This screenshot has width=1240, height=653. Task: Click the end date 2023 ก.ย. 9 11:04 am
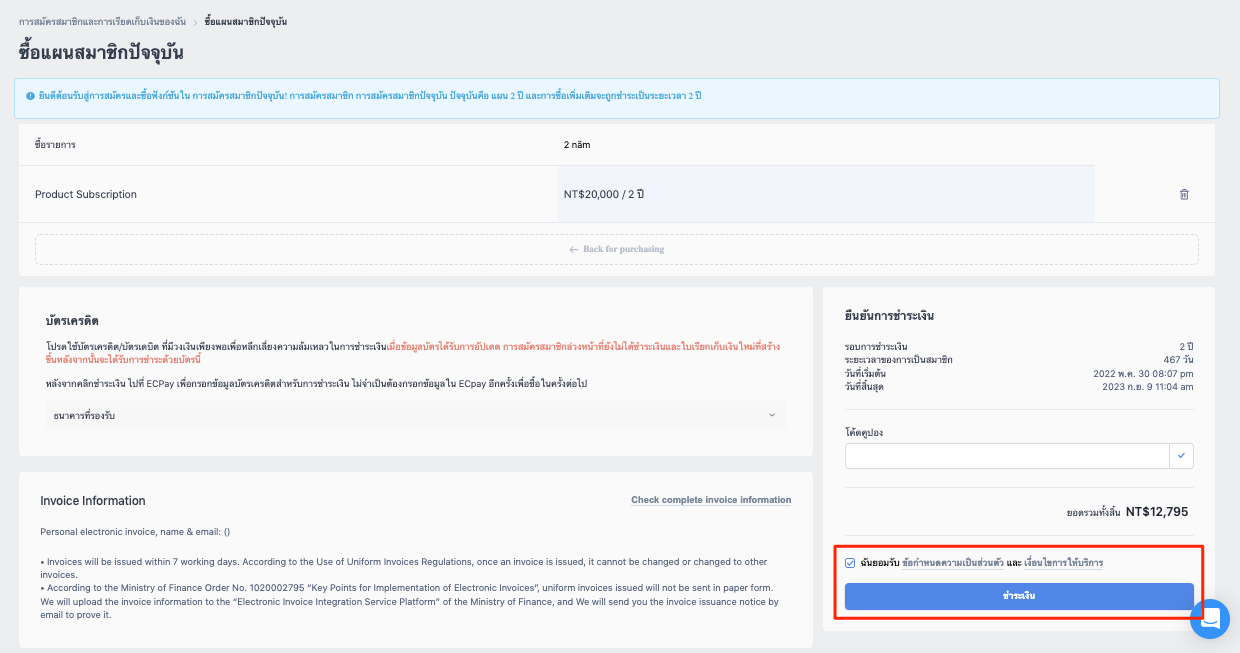[1148, 386]
